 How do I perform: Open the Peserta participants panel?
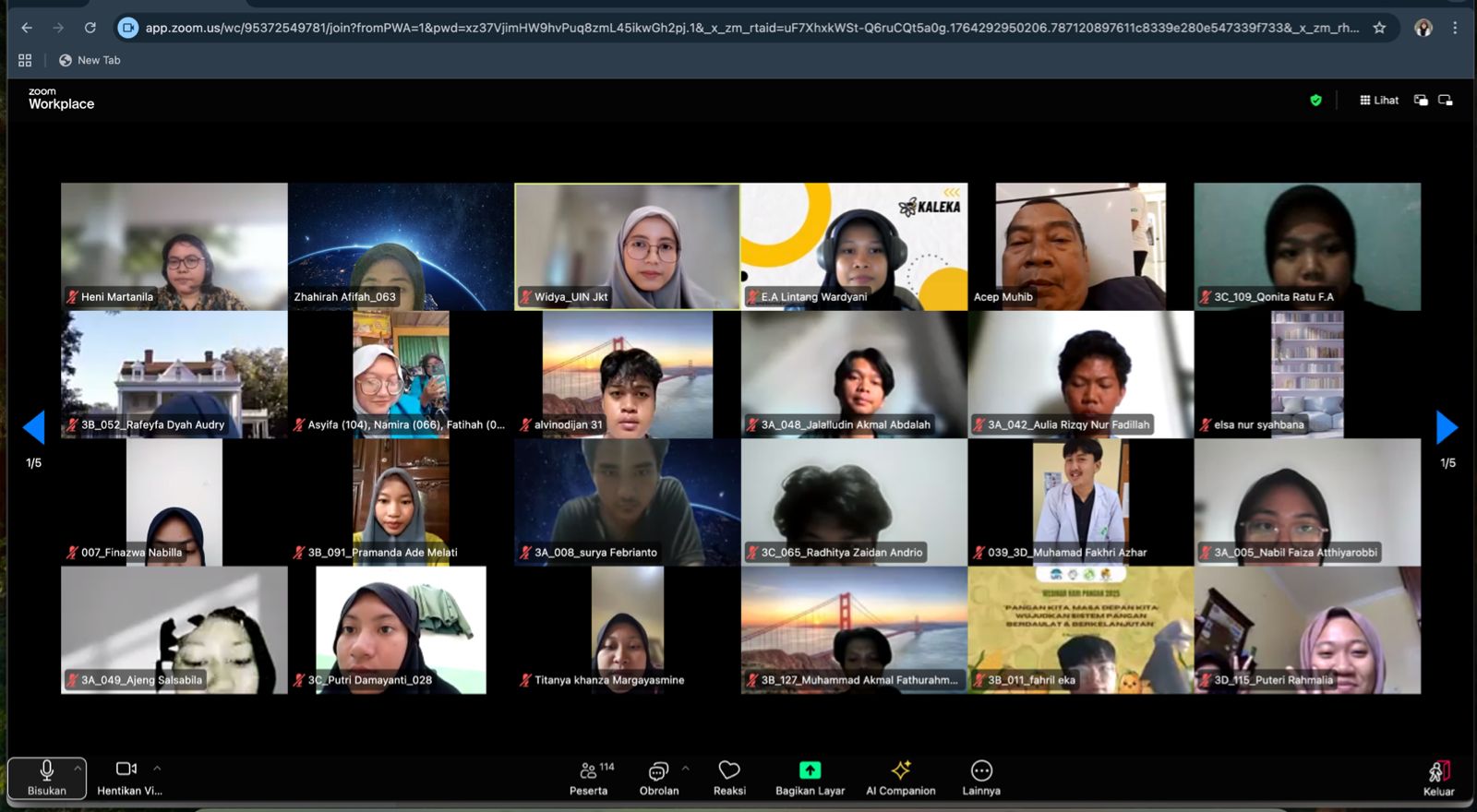pyautogui.click(x=588, y=777)
